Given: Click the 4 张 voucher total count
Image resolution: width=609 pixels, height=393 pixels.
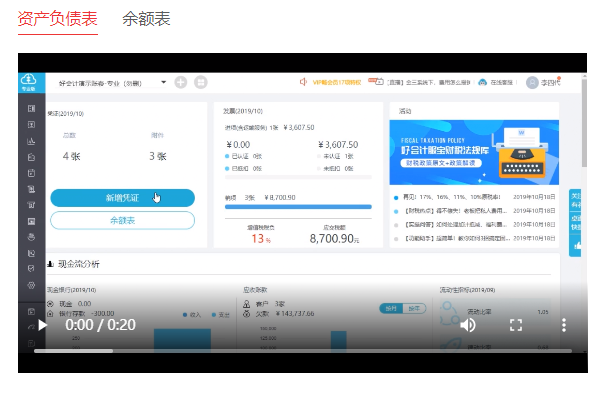Looking at the screenshot, I should coord(71,156).
